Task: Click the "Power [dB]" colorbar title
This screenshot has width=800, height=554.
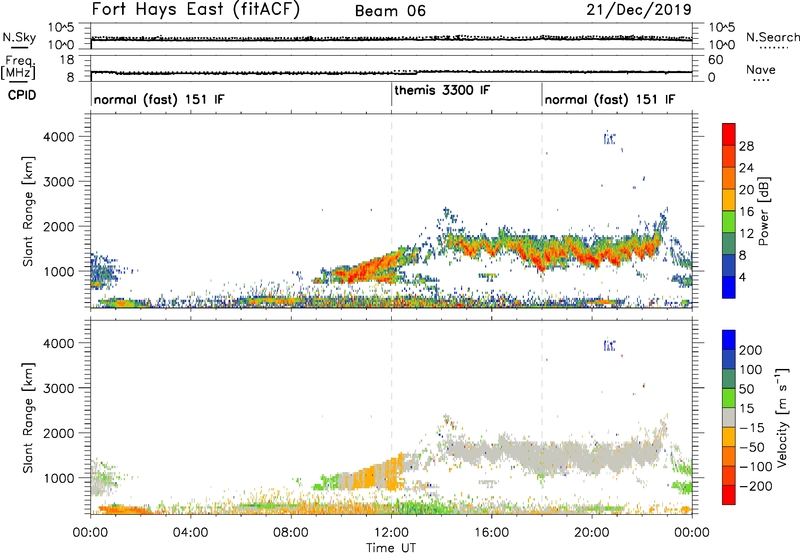Action: coord(764,211)
